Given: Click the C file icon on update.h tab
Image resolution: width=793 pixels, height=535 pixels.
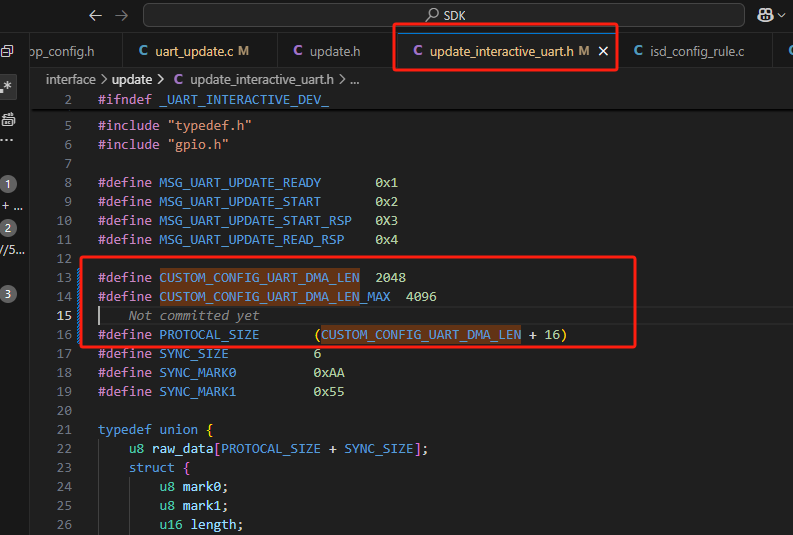Looking at the screenshot, I should [298, 51].
